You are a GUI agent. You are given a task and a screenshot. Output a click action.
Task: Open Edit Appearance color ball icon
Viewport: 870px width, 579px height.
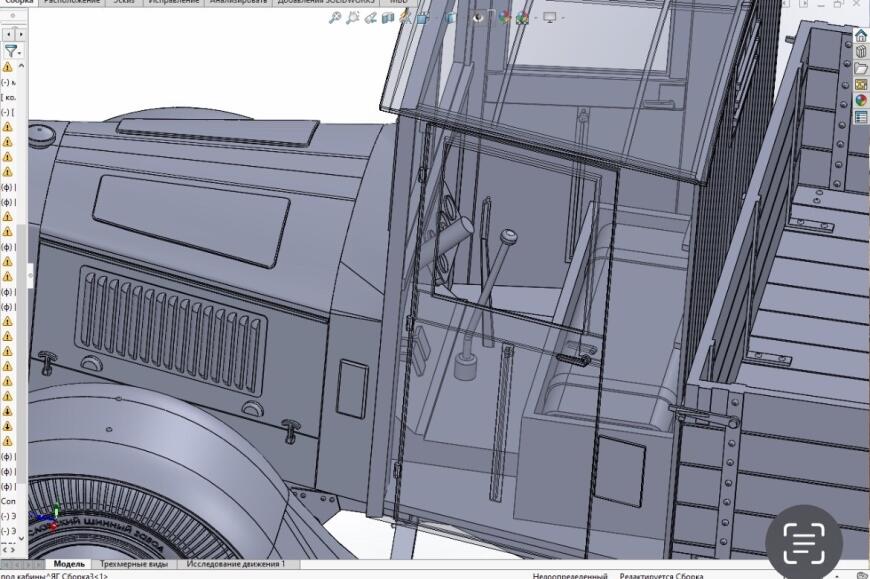tap(504, 18)
